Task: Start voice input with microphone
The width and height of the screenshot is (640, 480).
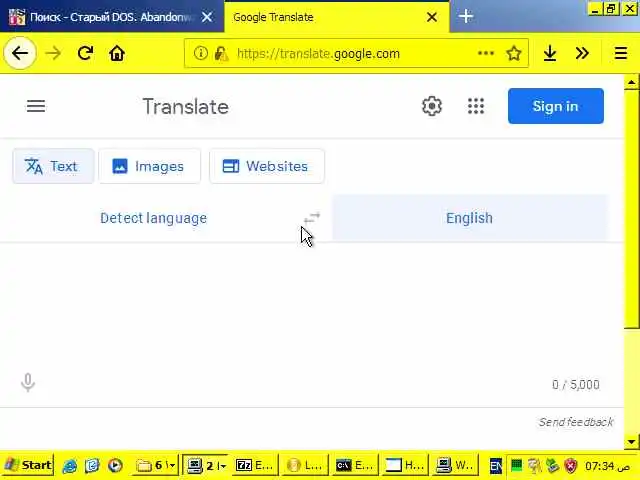Action: click(28, 382)
